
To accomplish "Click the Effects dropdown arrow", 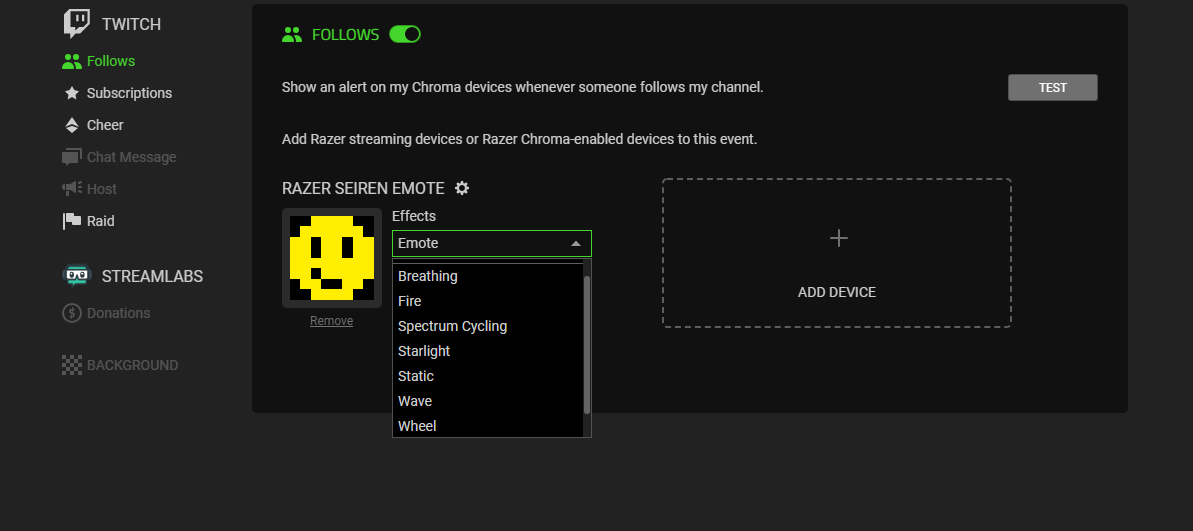I will point(576,243).
